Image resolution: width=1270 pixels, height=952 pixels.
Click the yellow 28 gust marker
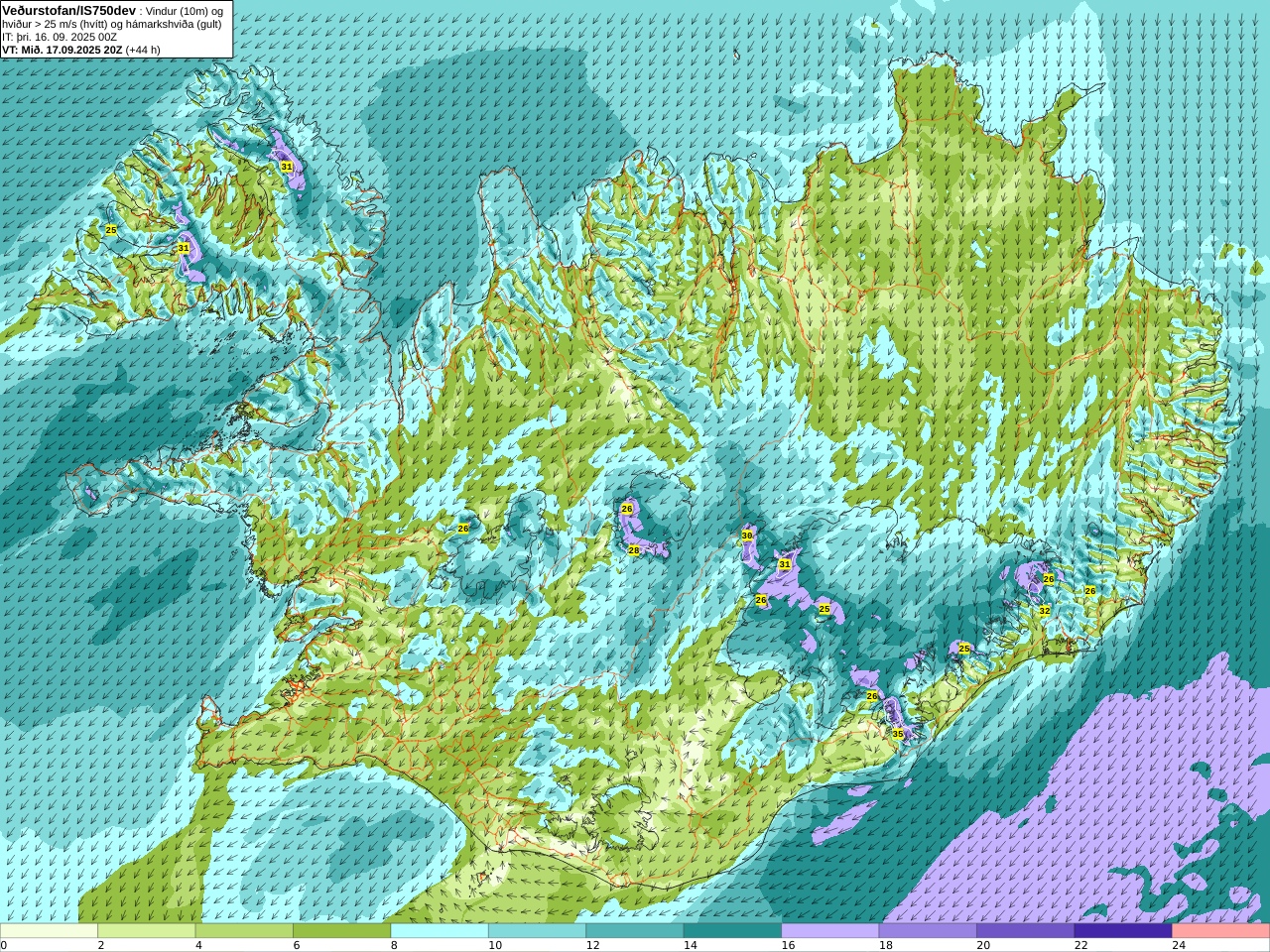pos(634,550)
